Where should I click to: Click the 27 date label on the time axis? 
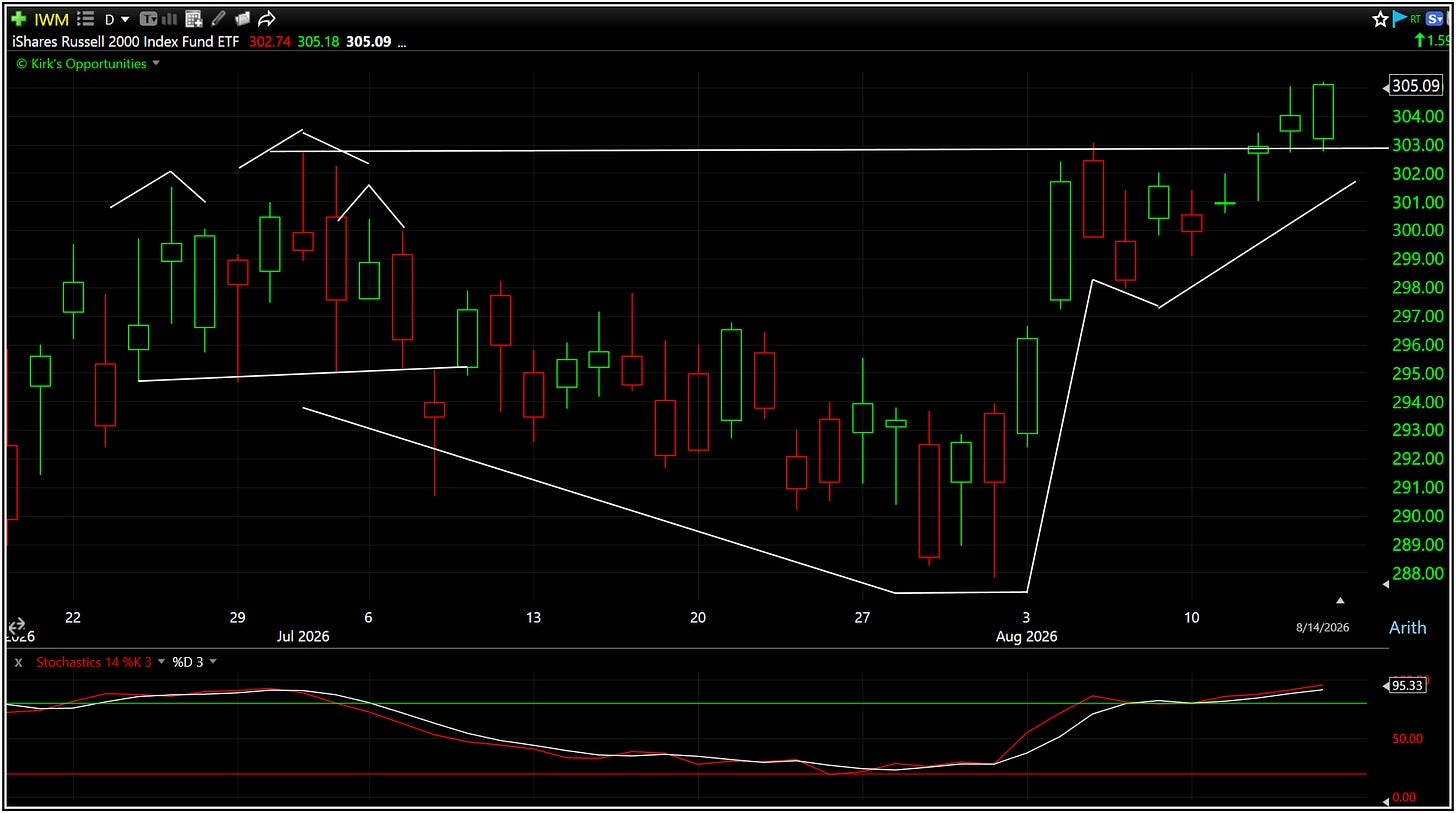[x=862, y=618]
